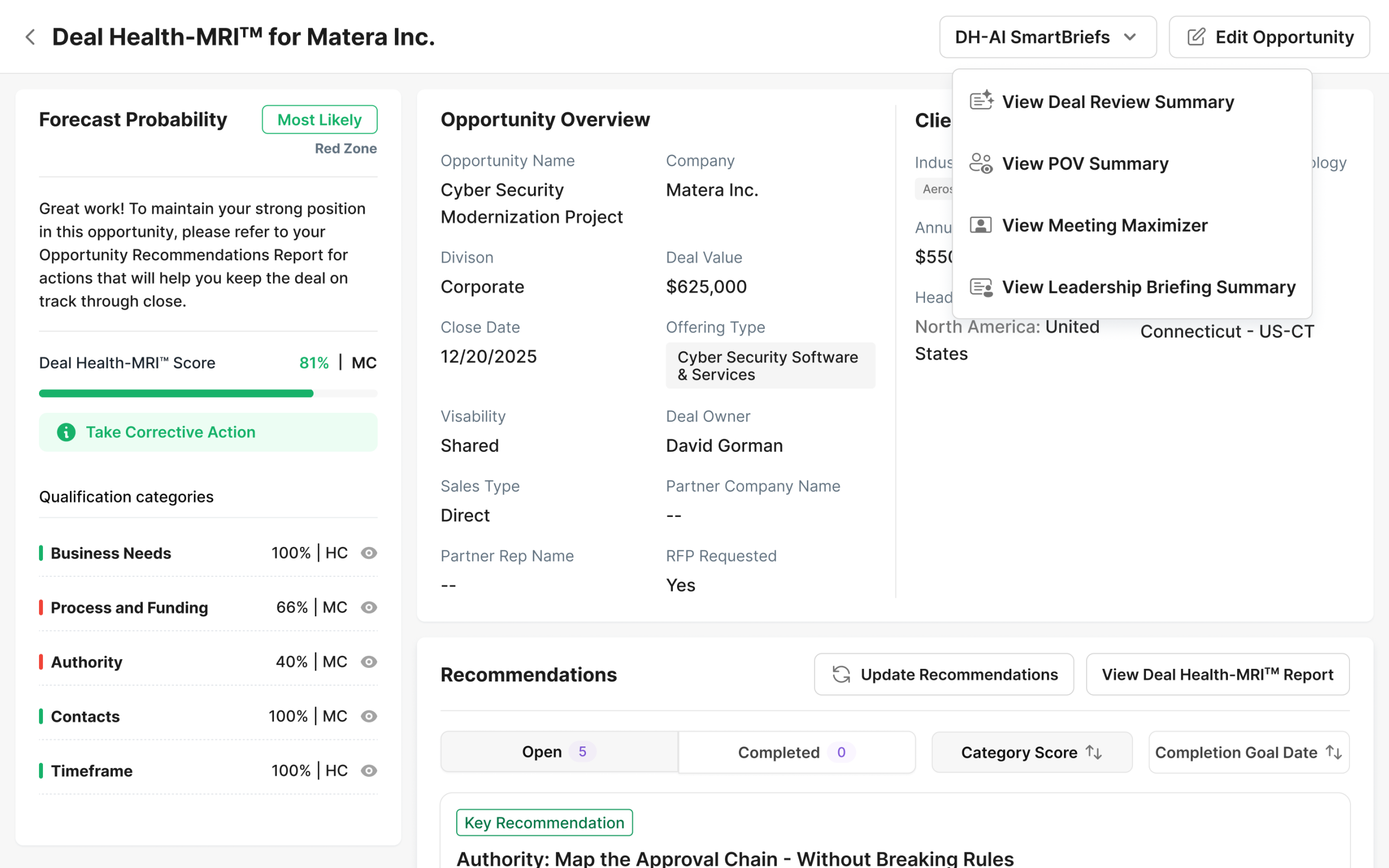This screenshot has height=868, width=1389.
Task: Open View Deal Health-MRI Report
Action: click(x=1217, y=674)
